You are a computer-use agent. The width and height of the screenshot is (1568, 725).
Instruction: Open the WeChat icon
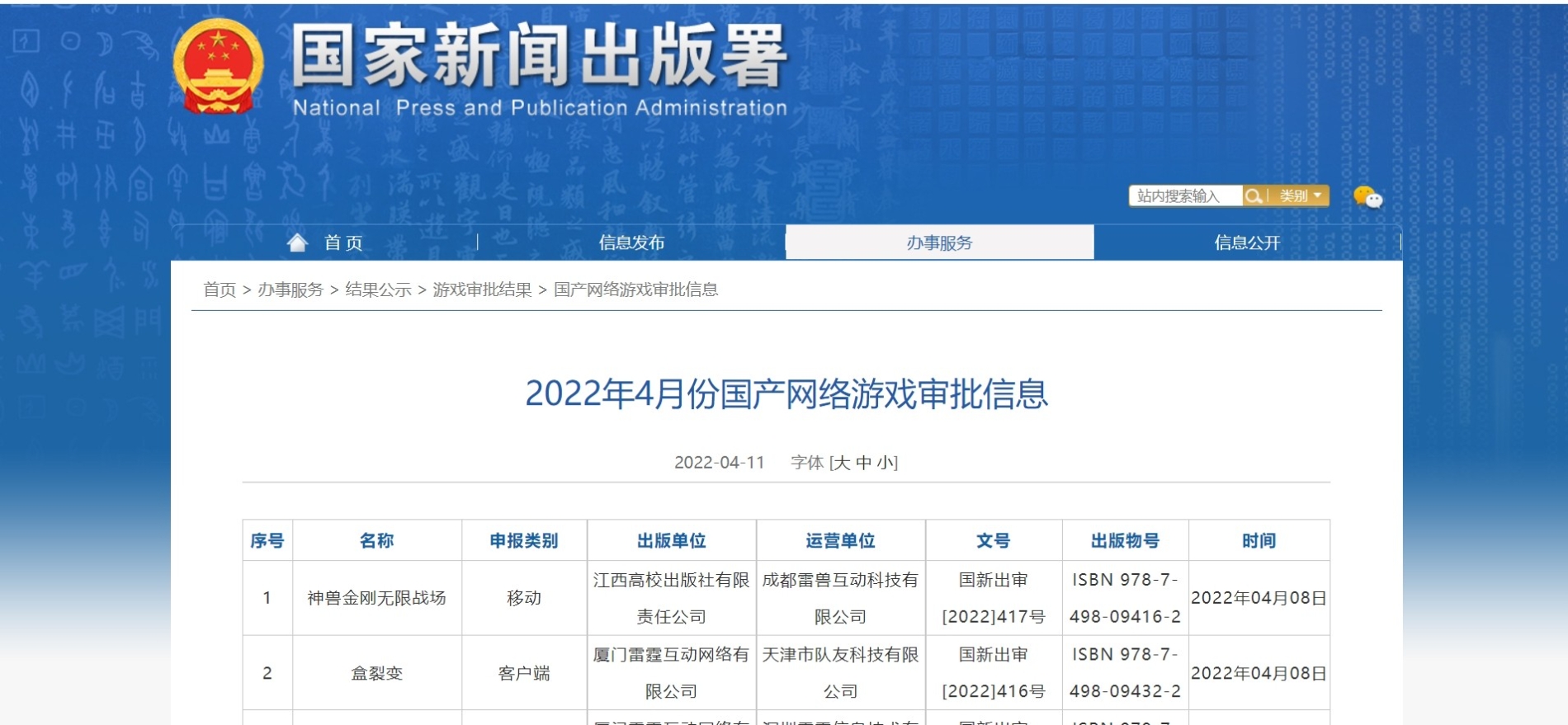tap(1367, 197)
